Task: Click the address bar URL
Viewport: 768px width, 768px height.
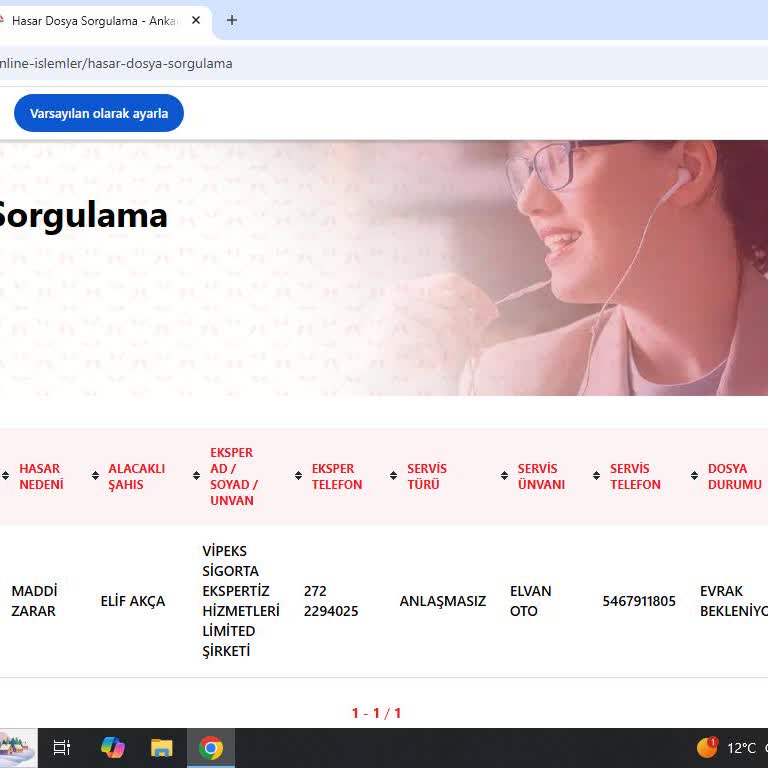Action: [116, 64]
